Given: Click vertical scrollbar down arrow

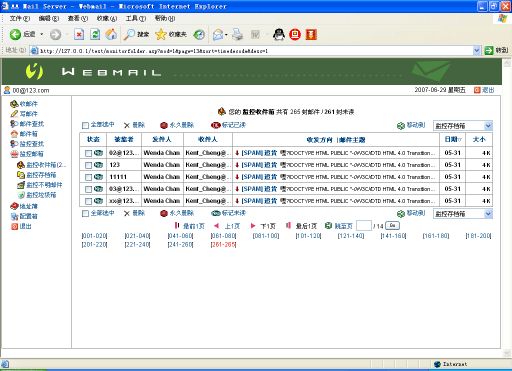Looking at the screenshot, I should coord(507,353).
